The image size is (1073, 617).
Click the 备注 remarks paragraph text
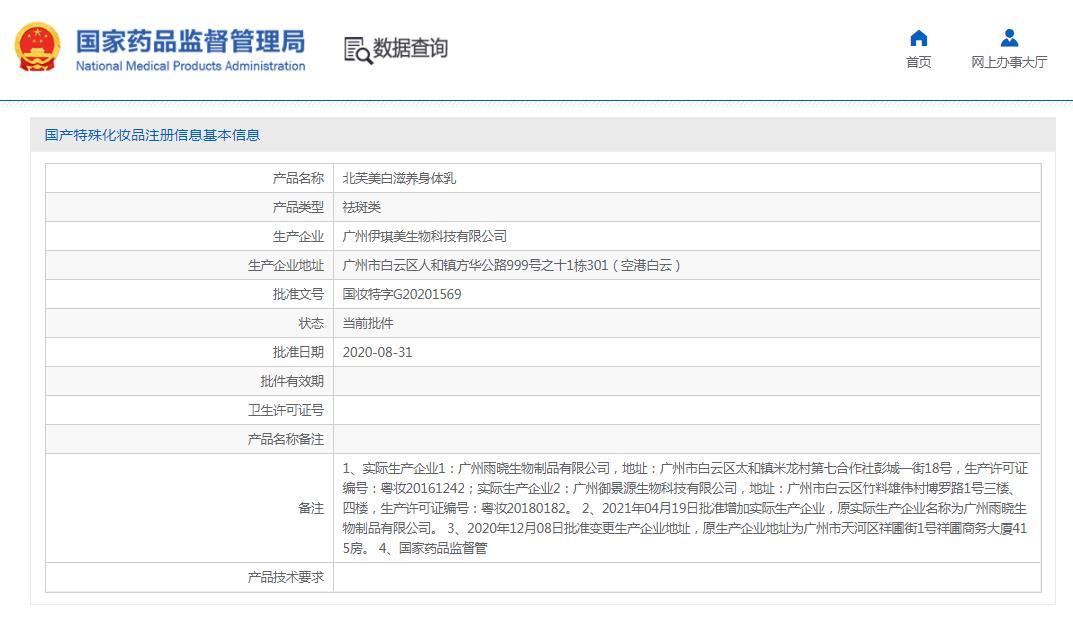click(685, 508)
